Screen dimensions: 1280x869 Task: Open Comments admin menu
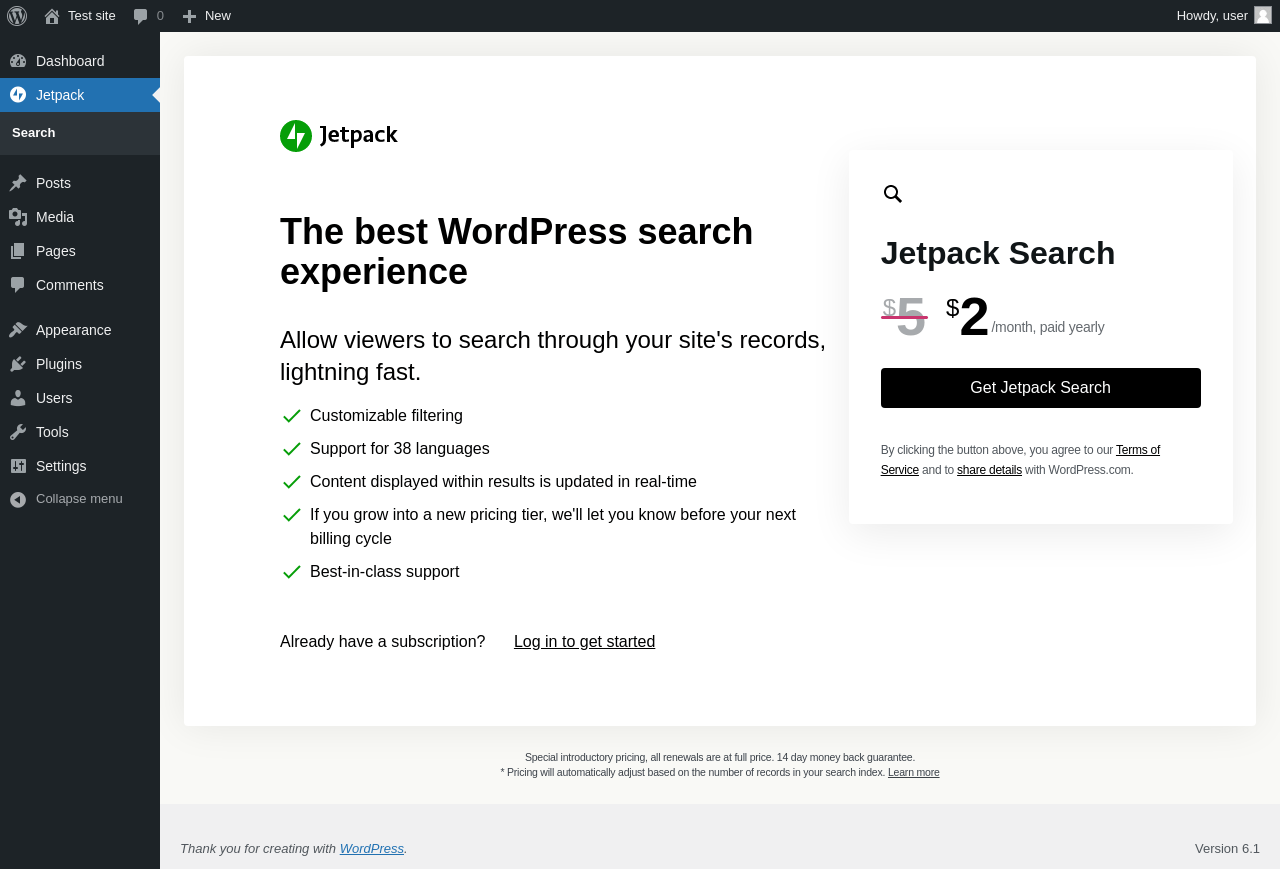pyautogui.click(x=80, y=285)
